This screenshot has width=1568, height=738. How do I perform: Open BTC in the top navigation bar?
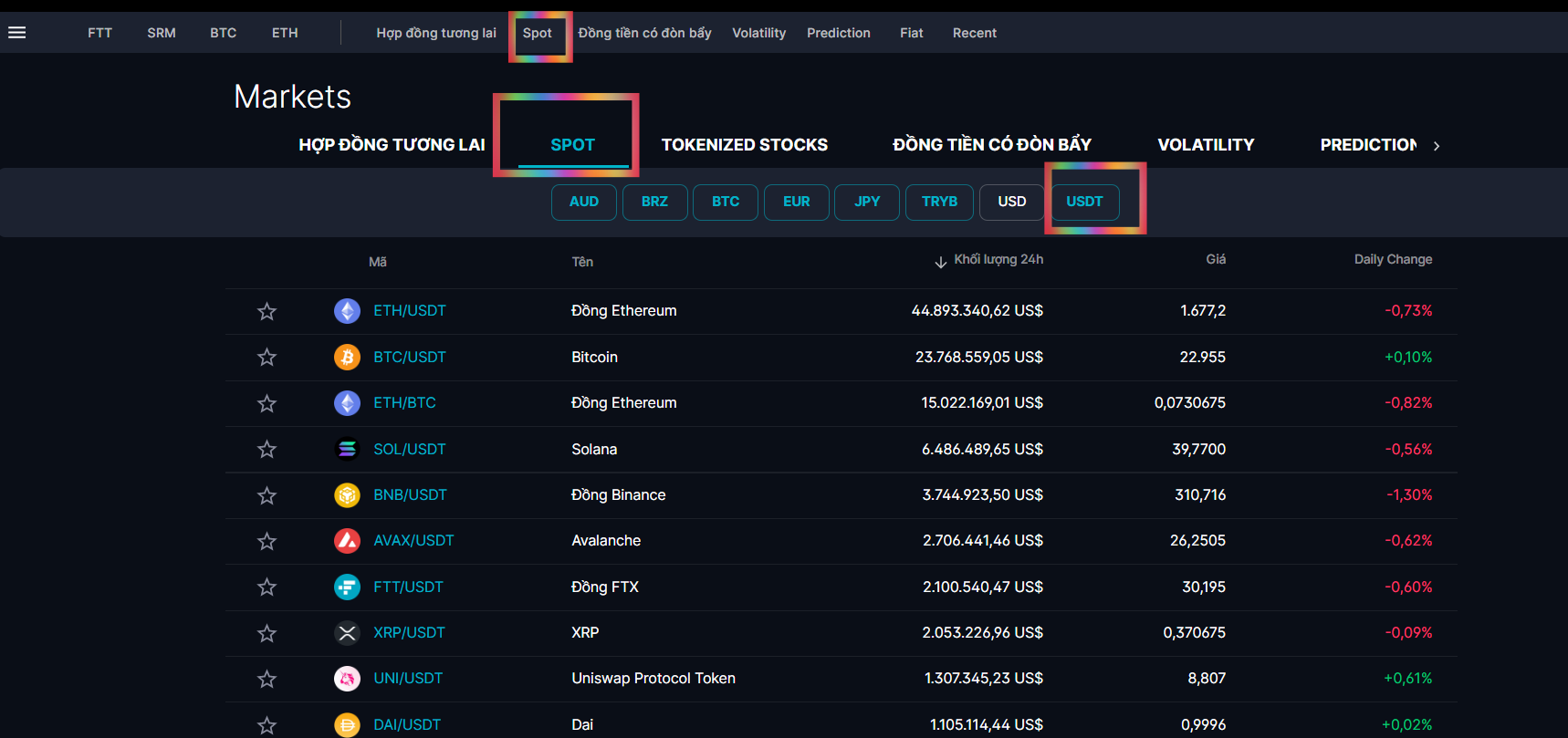coord(223,33)
